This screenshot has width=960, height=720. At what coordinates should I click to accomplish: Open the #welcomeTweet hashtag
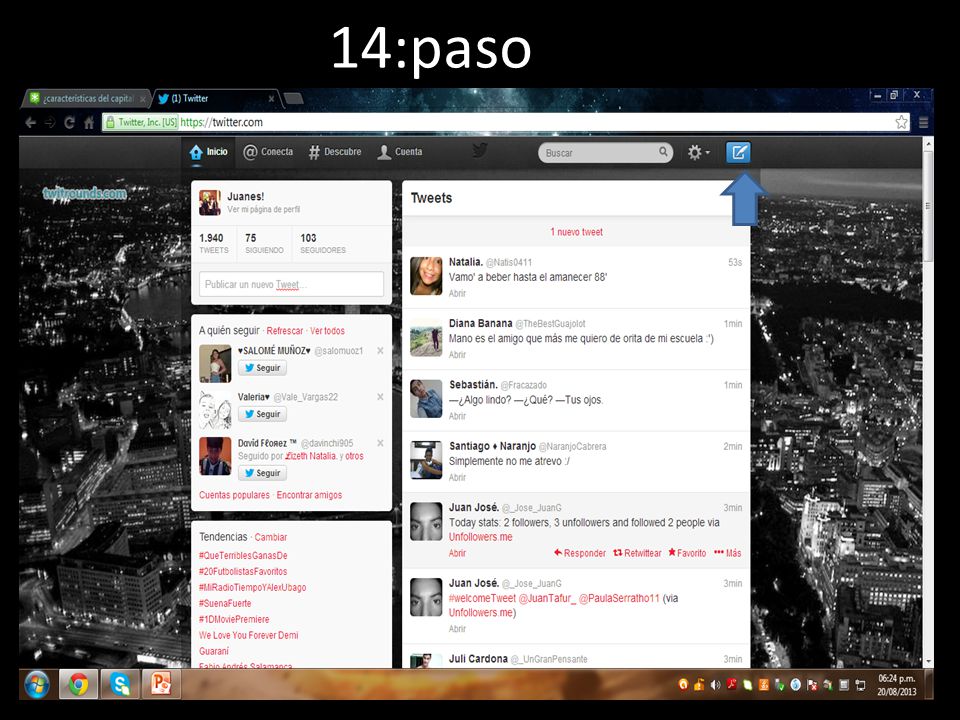pyautogui.click(x=482, y=598)
